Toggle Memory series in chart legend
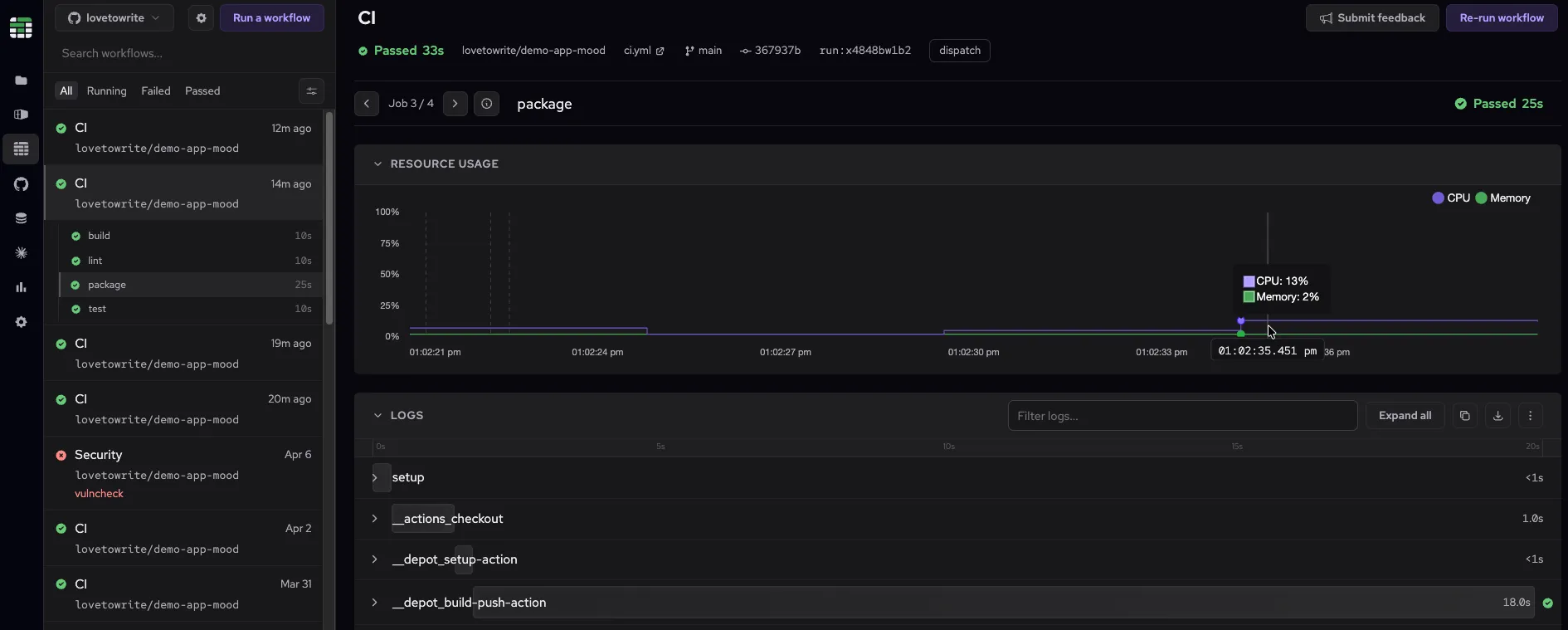1568x630 pixels. point(1503,198)
